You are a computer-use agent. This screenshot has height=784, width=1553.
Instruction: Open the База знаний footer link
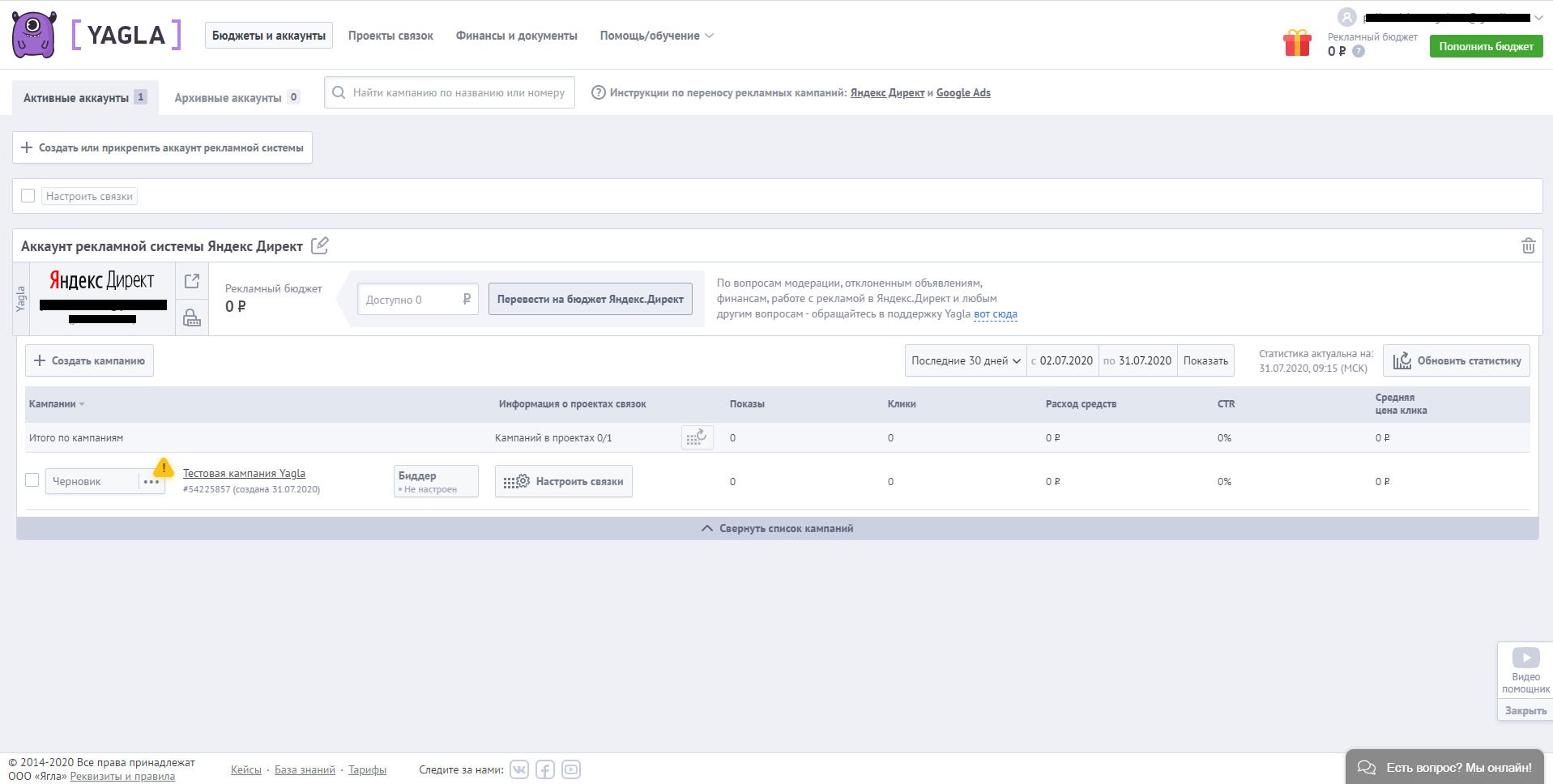pos(305,770)
